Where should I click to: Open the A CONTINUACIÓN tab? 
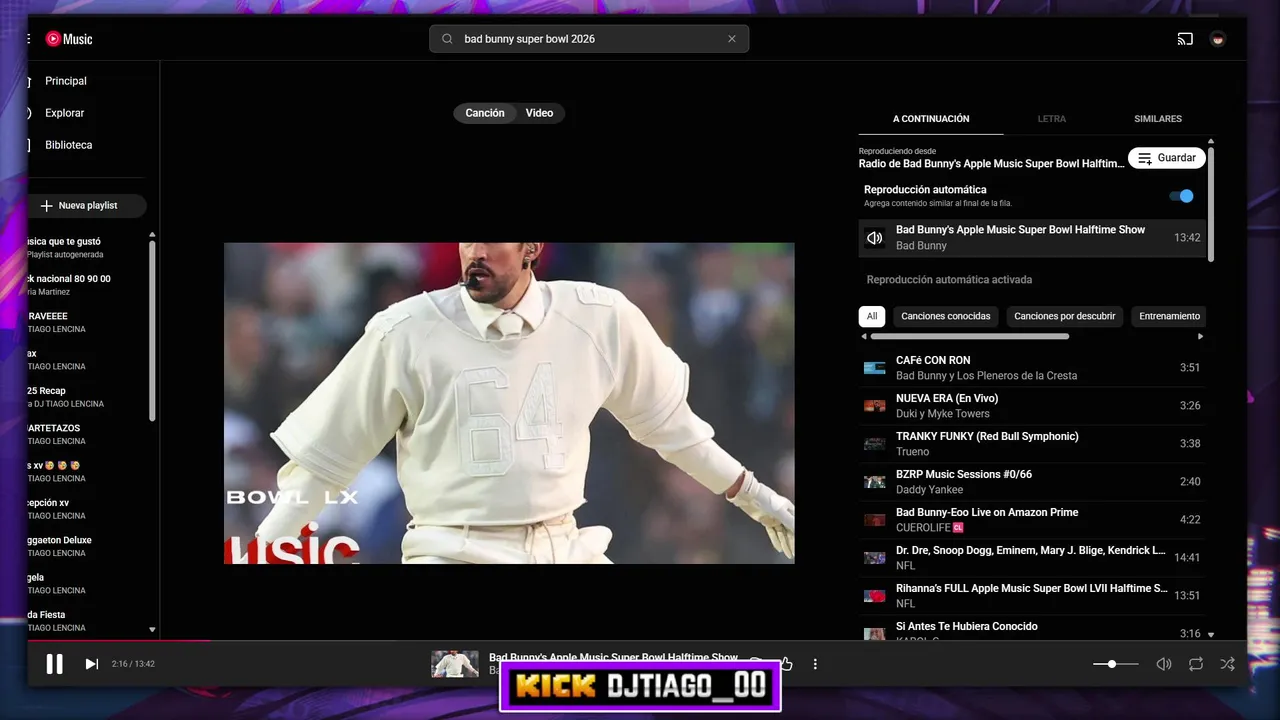(x=931, y=119)
